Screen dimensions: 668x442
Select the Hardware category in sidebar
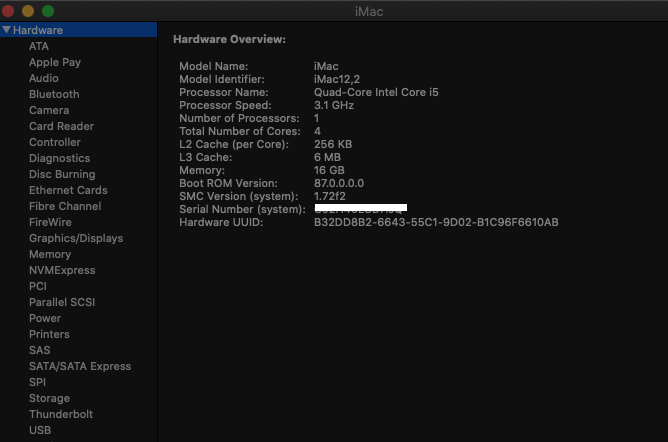coord(78,30)
